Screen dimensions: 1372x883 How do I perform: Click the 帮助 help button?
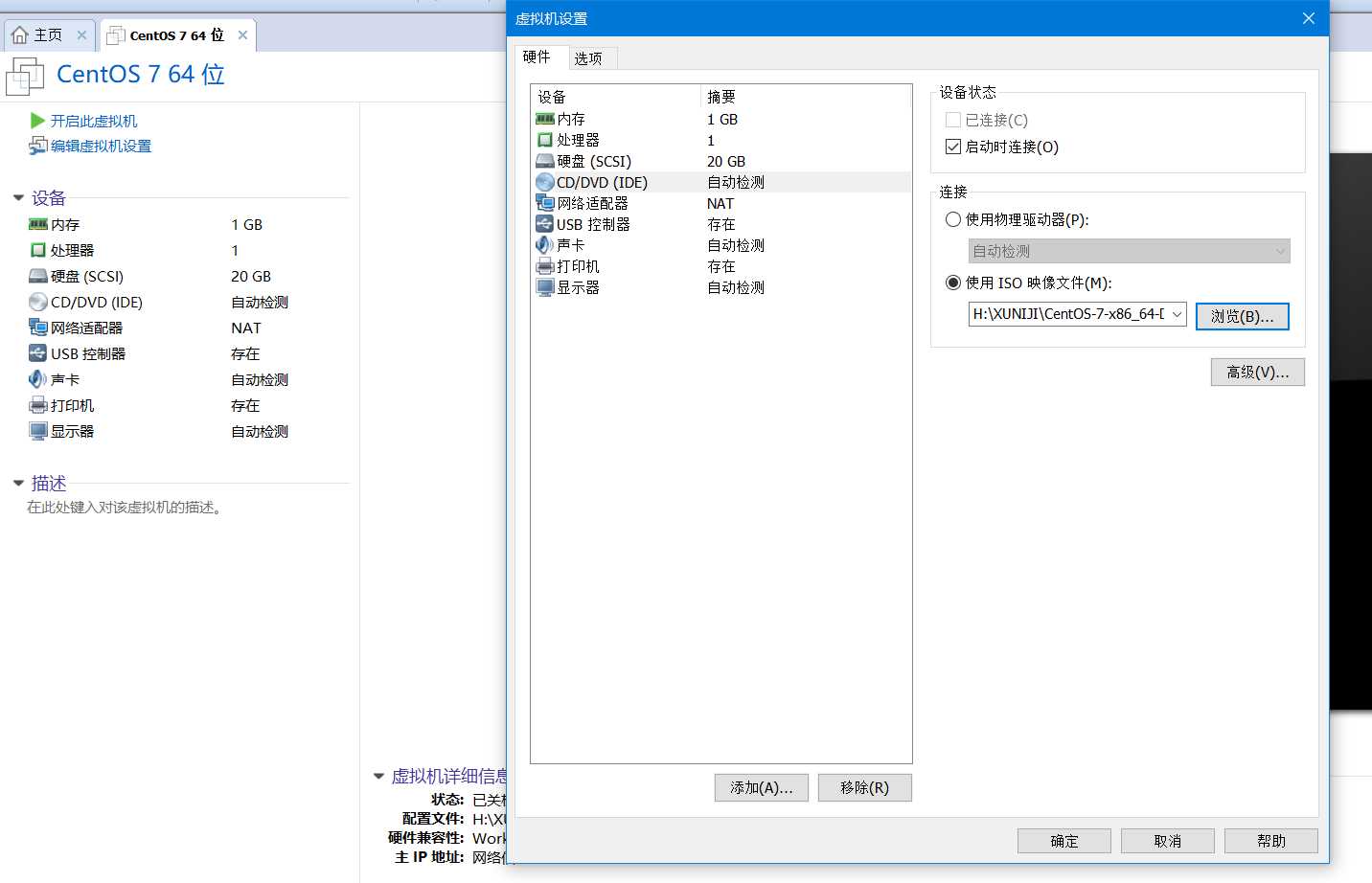point(1271,841)
